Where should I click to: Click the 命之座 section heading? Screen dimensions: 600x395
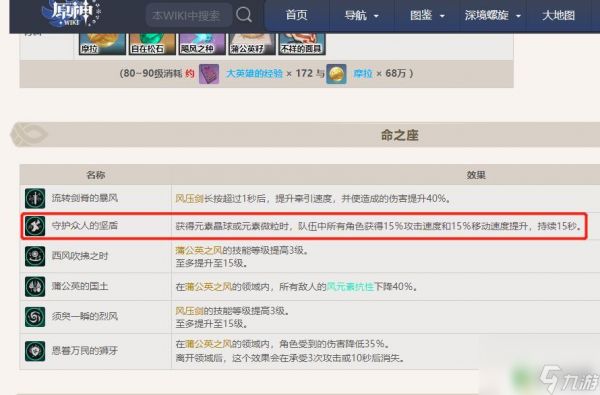point(399,135)
